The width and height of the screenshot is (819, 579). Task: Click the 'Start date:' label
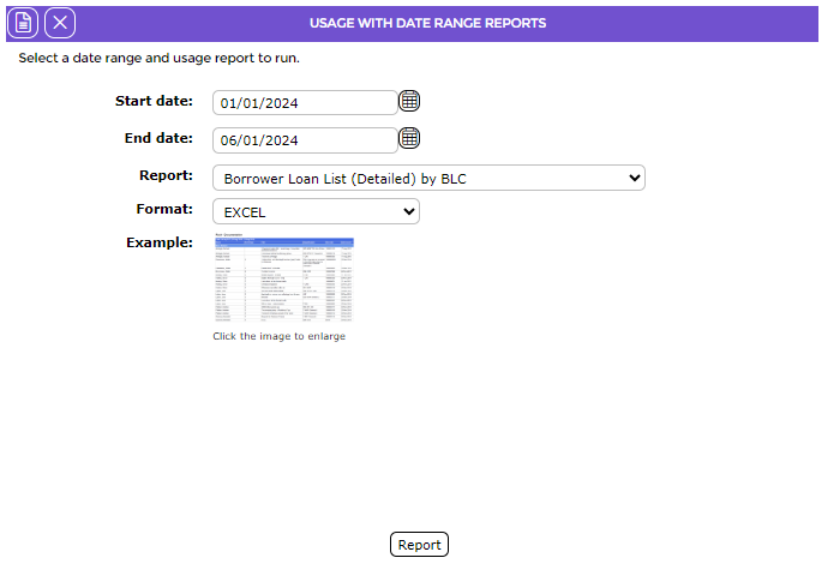pos(154,101)
